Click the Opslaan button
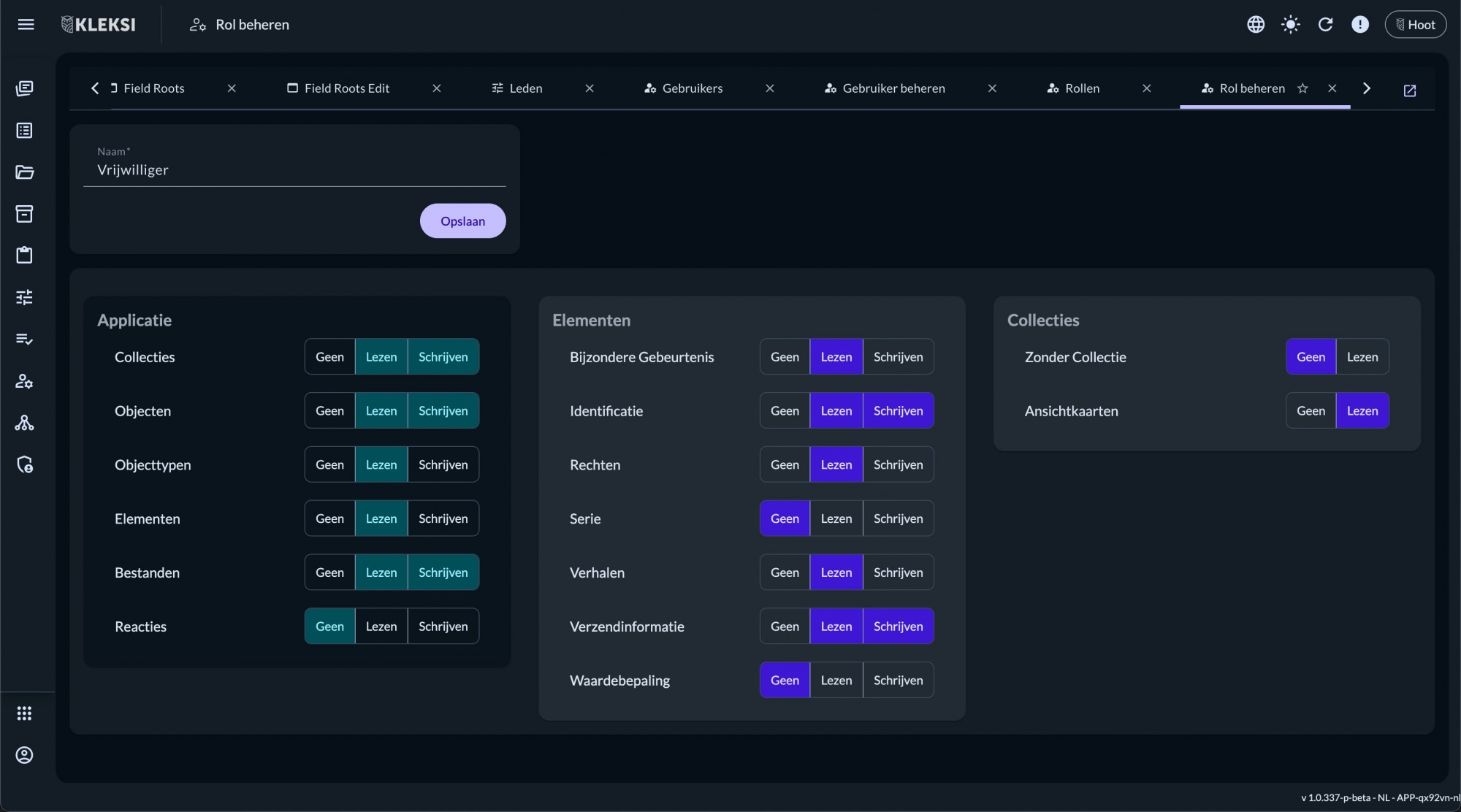The height and width of the screenshot is (812, 1461). [462, 221]
